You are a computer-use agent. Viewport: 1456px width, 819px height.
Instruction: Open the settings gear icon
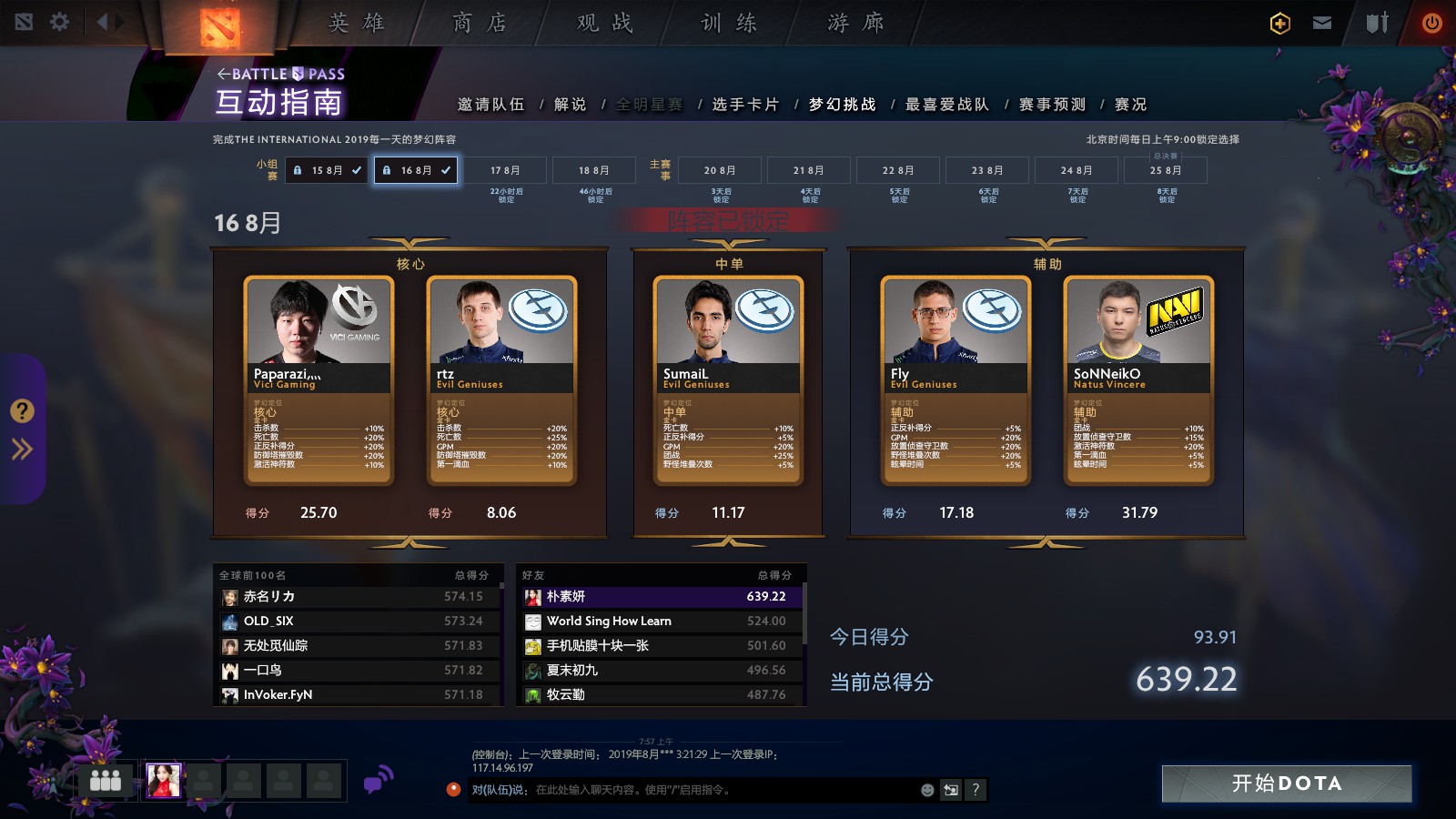59,22
